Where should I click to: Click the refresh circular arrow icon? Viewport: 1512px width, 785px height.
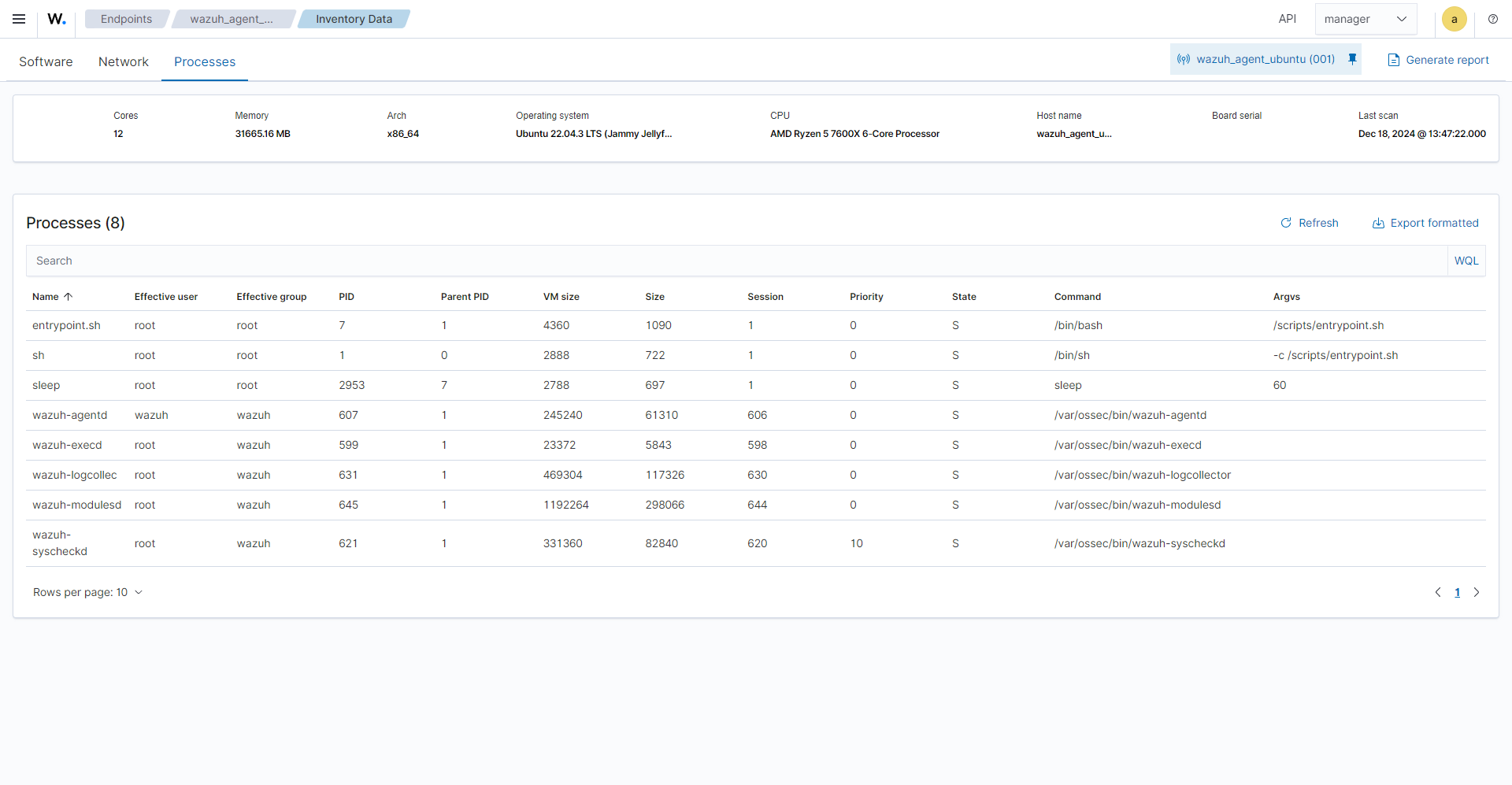tap(1286, 223)
